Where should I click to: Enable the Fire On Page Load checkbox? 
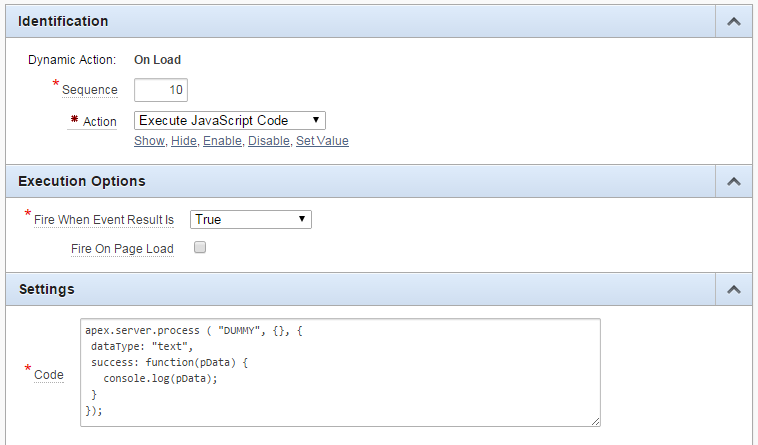[200, 247]
